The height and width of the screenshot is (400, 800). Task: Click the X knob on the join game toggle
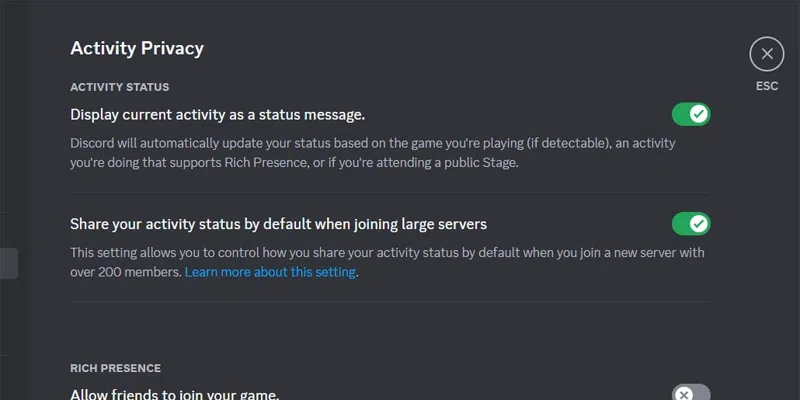click(683, 394)
